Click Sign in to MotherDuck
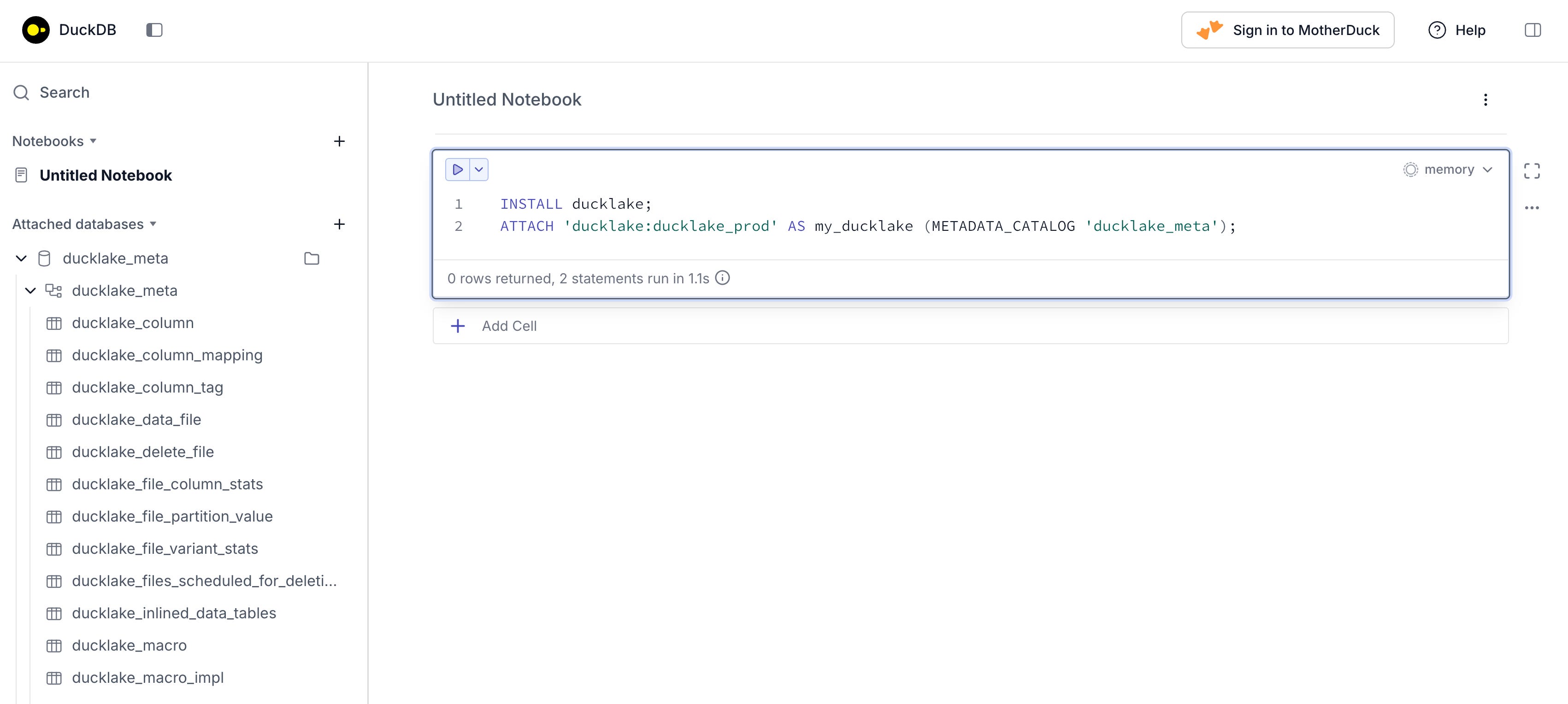Viewport: 1568px width, 704px height. (1288, 30)
